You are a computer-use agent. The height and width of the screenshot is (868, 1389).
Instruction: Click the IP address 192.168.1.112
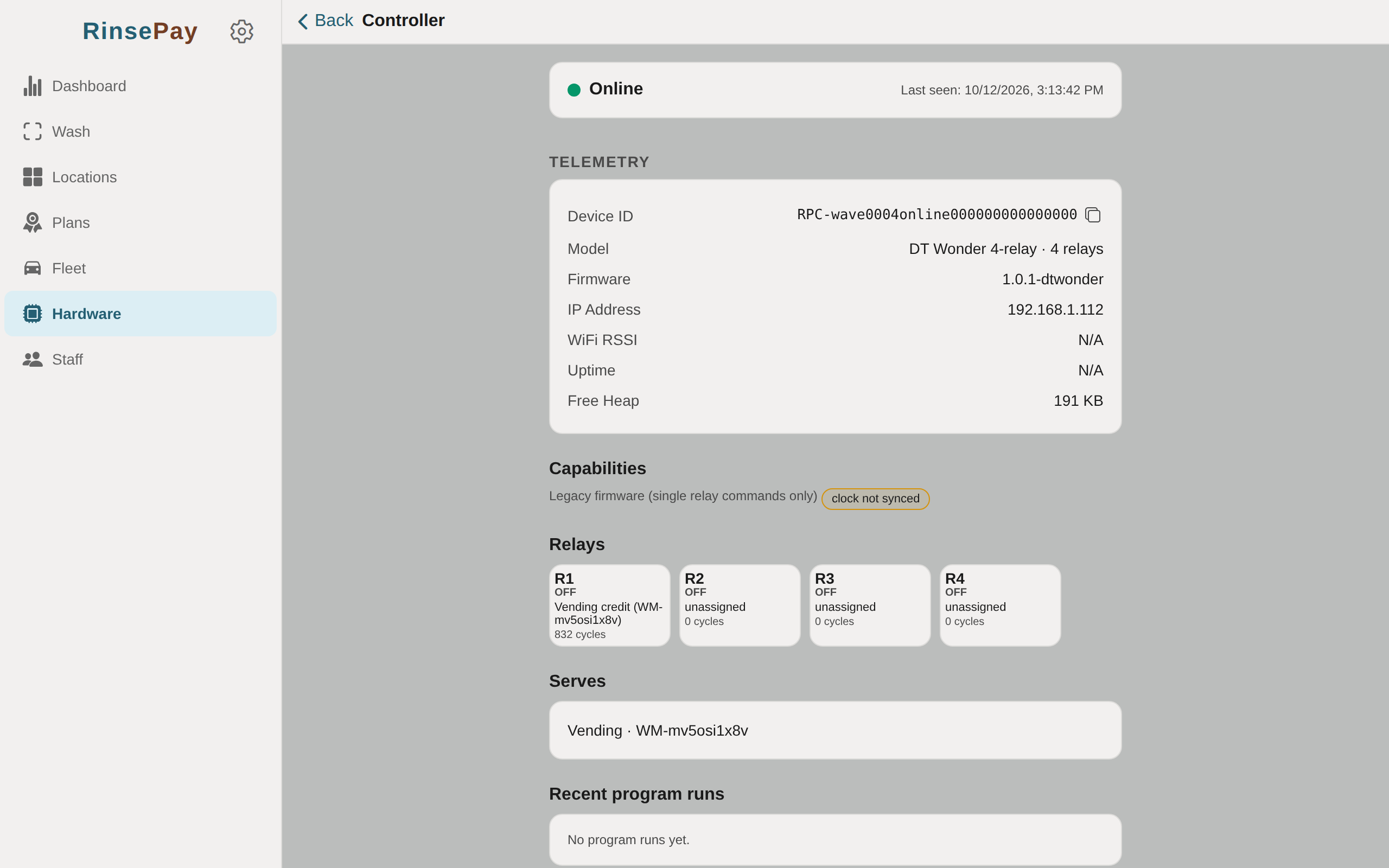[x=1055, y=310]
